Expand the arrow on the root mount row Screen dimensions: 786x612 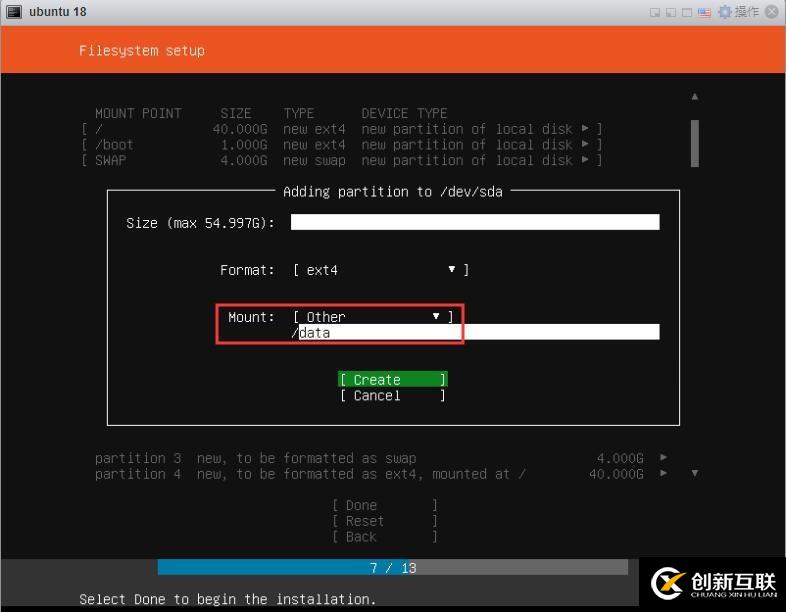pyautogui.click(x=585, y=128)
